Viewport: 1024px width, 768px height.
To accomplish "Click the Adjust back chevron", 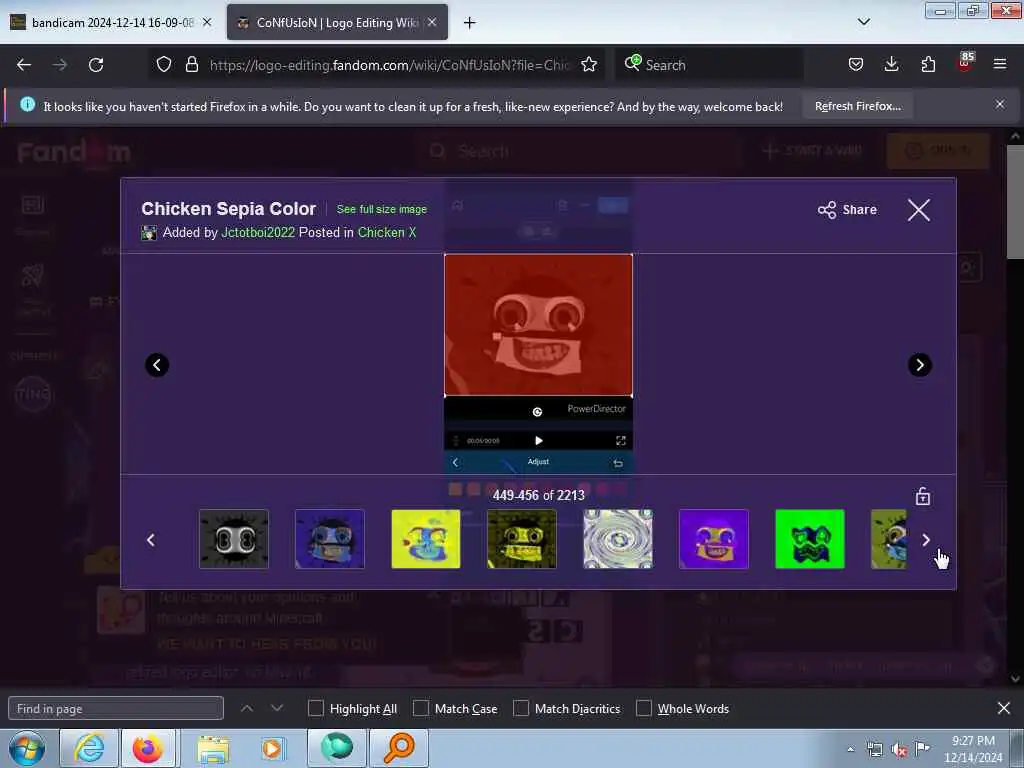I will (x=455, y=462).
